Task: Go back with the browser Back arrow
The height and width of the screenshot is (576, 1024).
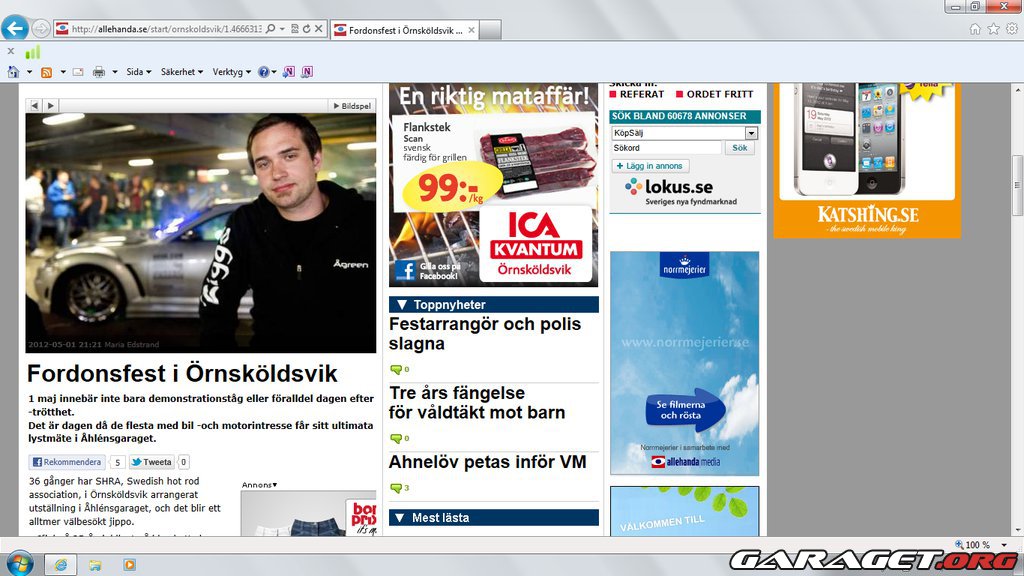Action: click(15, 28)
